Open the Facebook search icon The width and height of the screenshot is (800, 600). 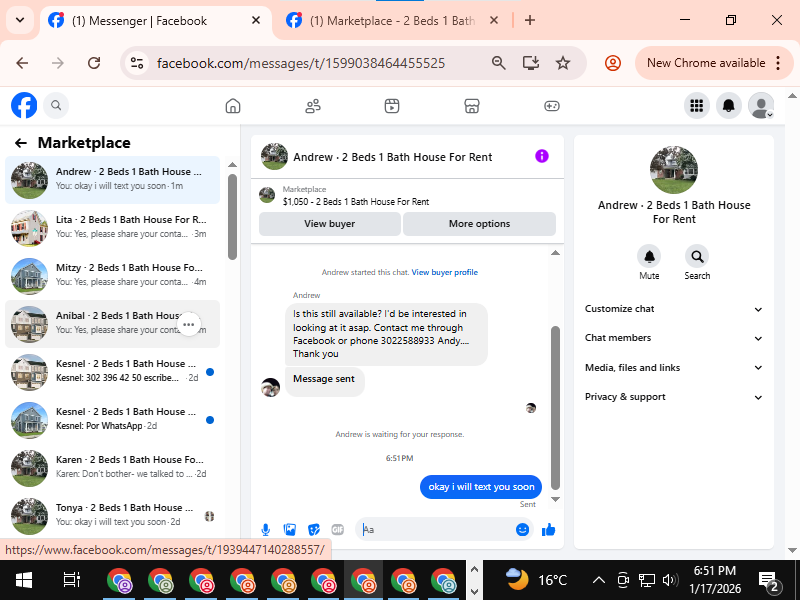point(56,106)
